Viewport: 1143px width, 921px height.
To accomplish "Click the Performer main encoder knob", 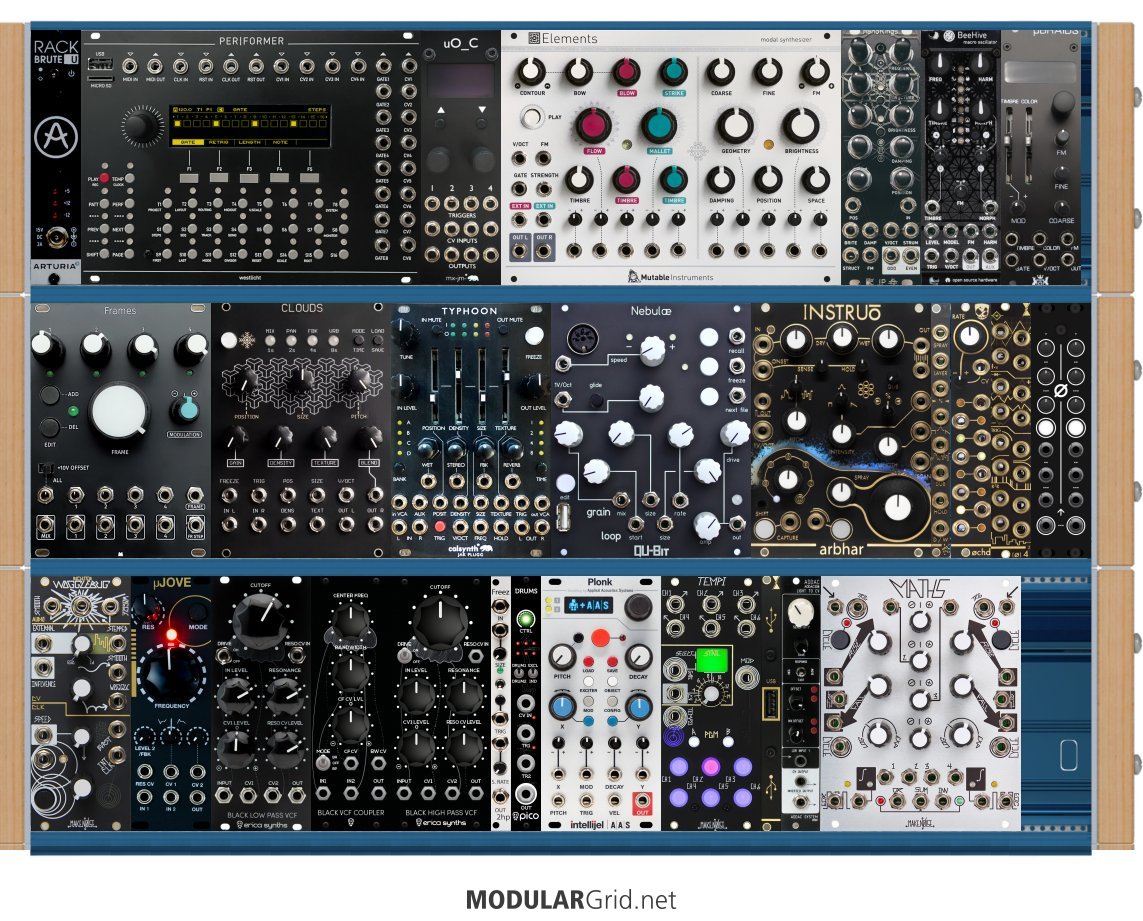I will pyautogui.click(x=144, y=125).
